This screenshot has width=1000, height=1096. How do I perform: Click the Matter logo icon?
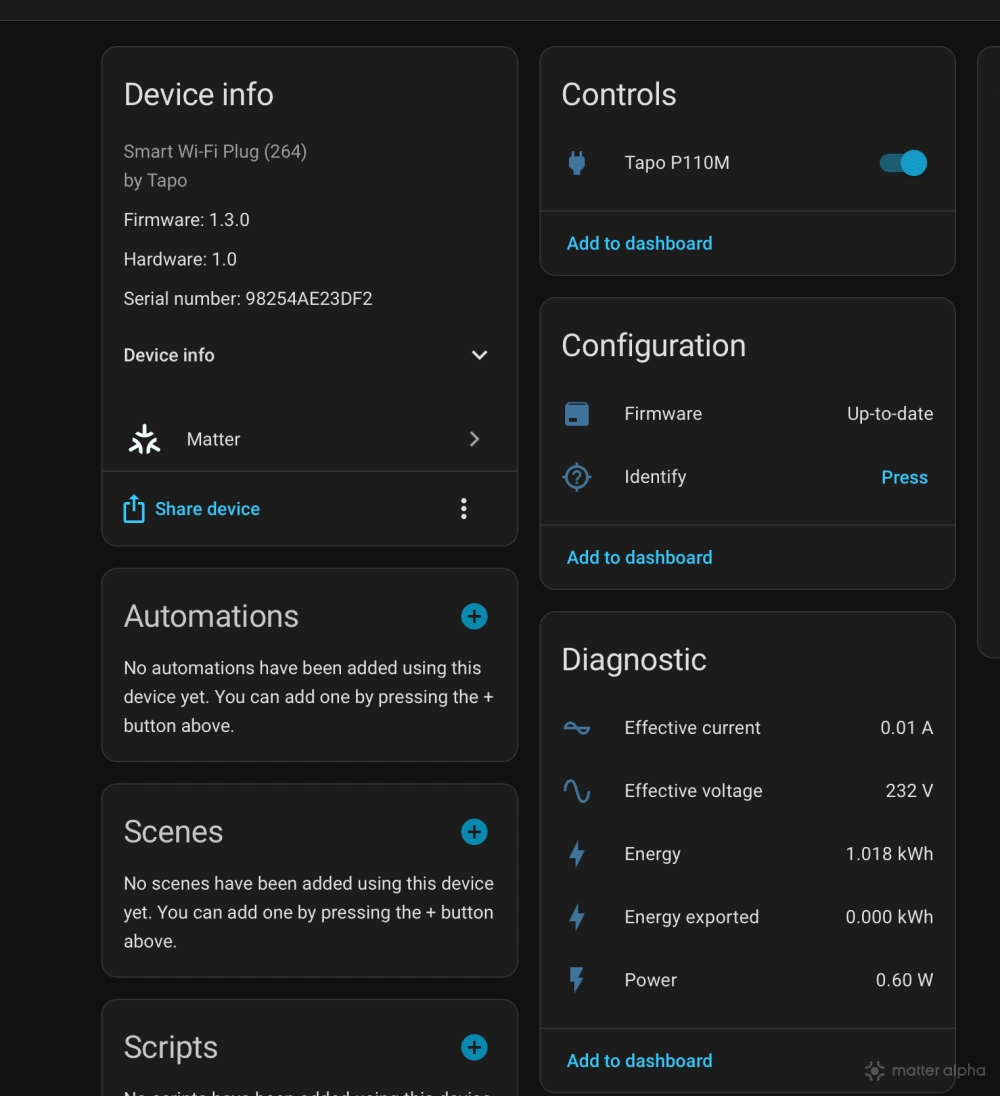(x=145, y=439)
